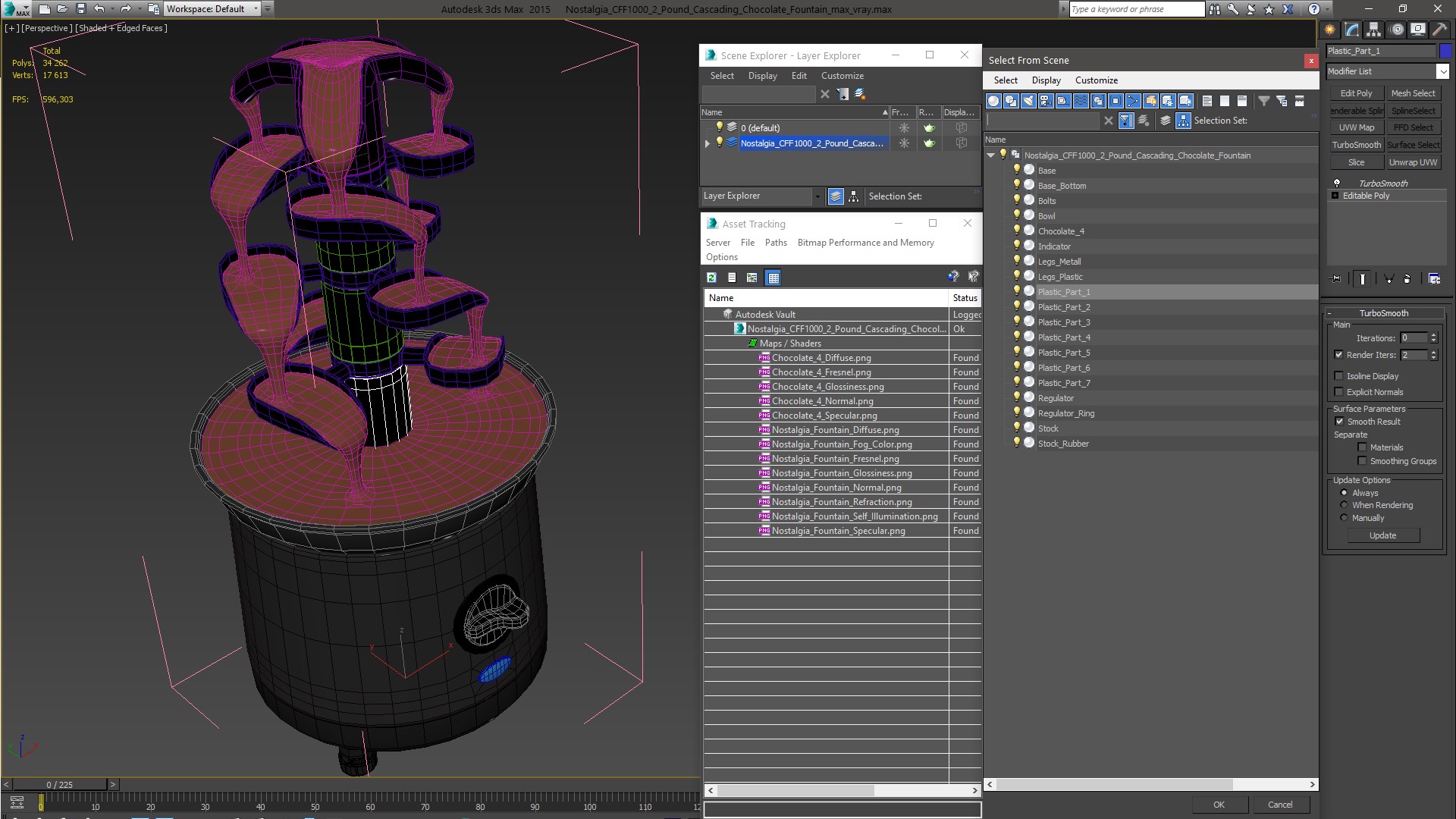
Task: Click the Unwrap UVW modifier button
Action: click(1413, 162)
